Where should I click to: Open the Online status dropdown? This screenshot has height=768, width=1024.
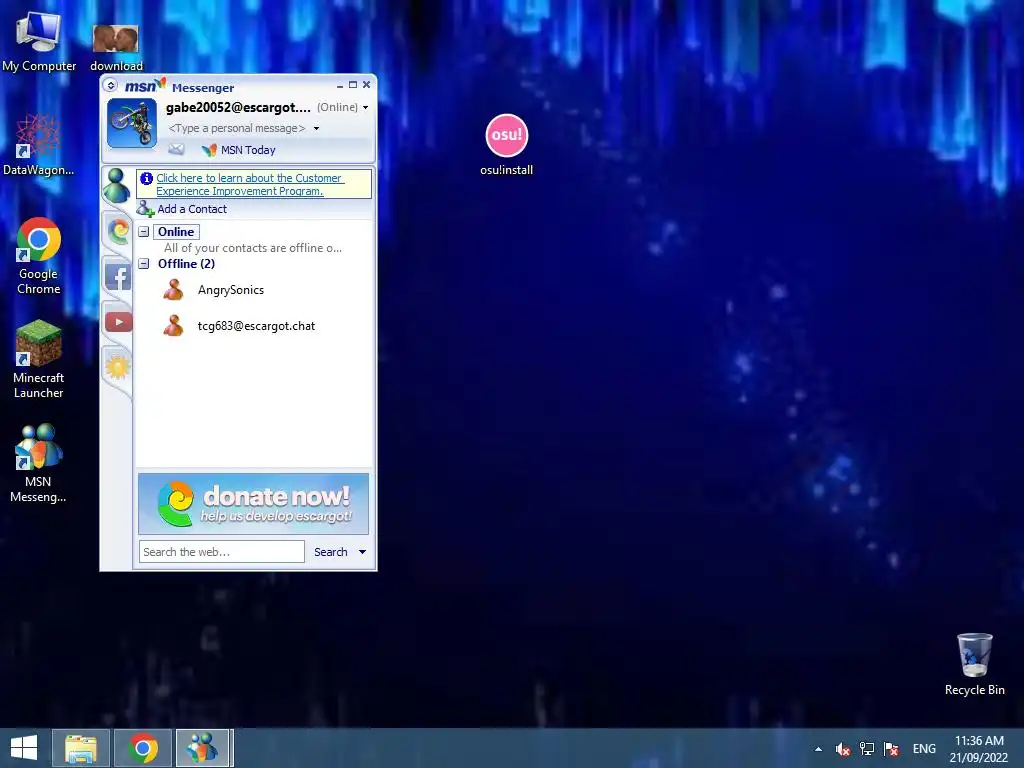(x=343, y=107)
